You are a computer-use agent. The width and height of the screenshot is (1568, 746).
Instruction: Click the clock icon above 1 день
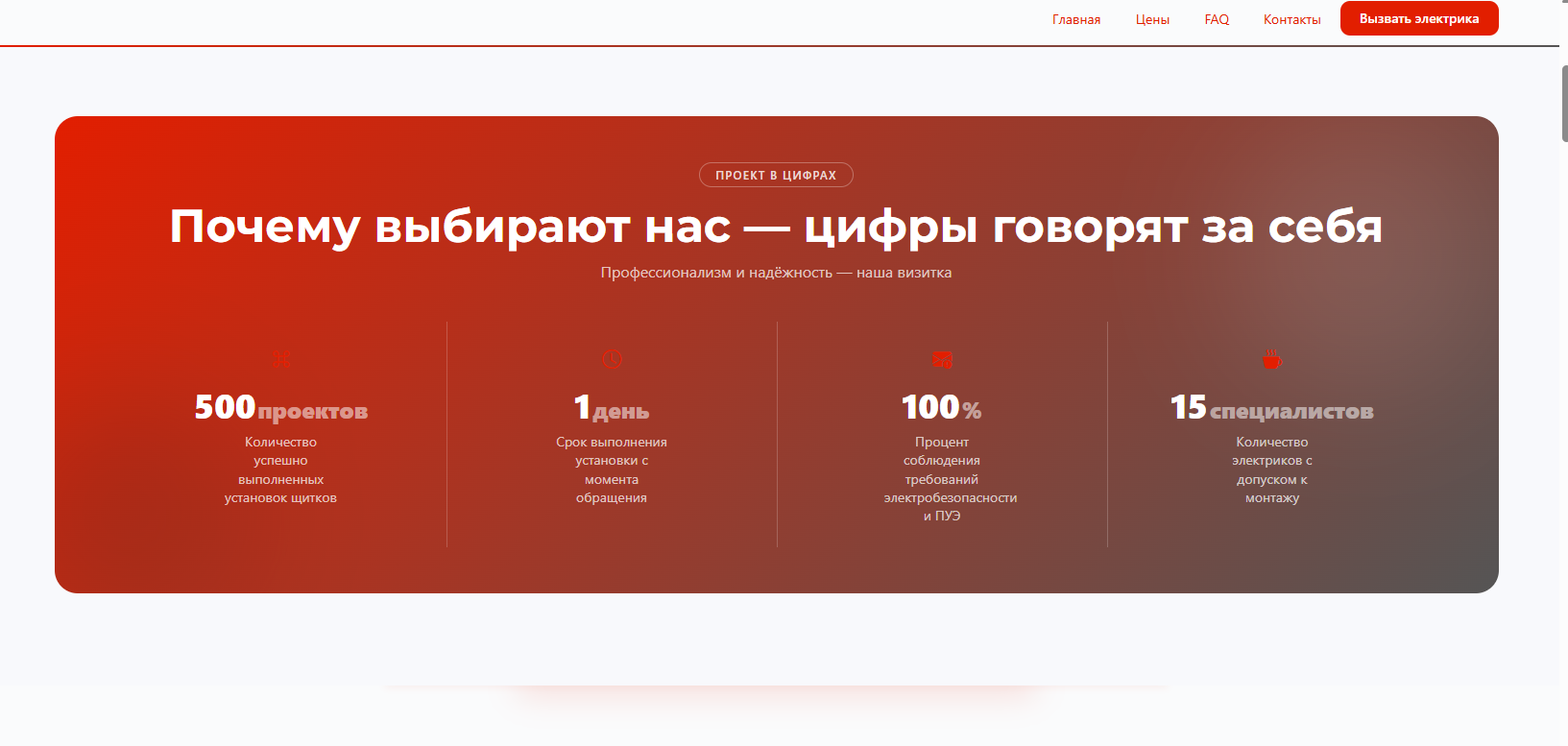(x=612, y=359)
